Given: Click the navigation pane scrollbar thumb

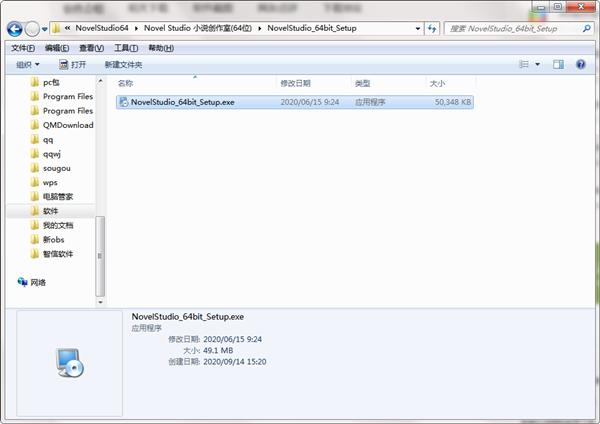Looking at the screenshot, I should 100,256.
